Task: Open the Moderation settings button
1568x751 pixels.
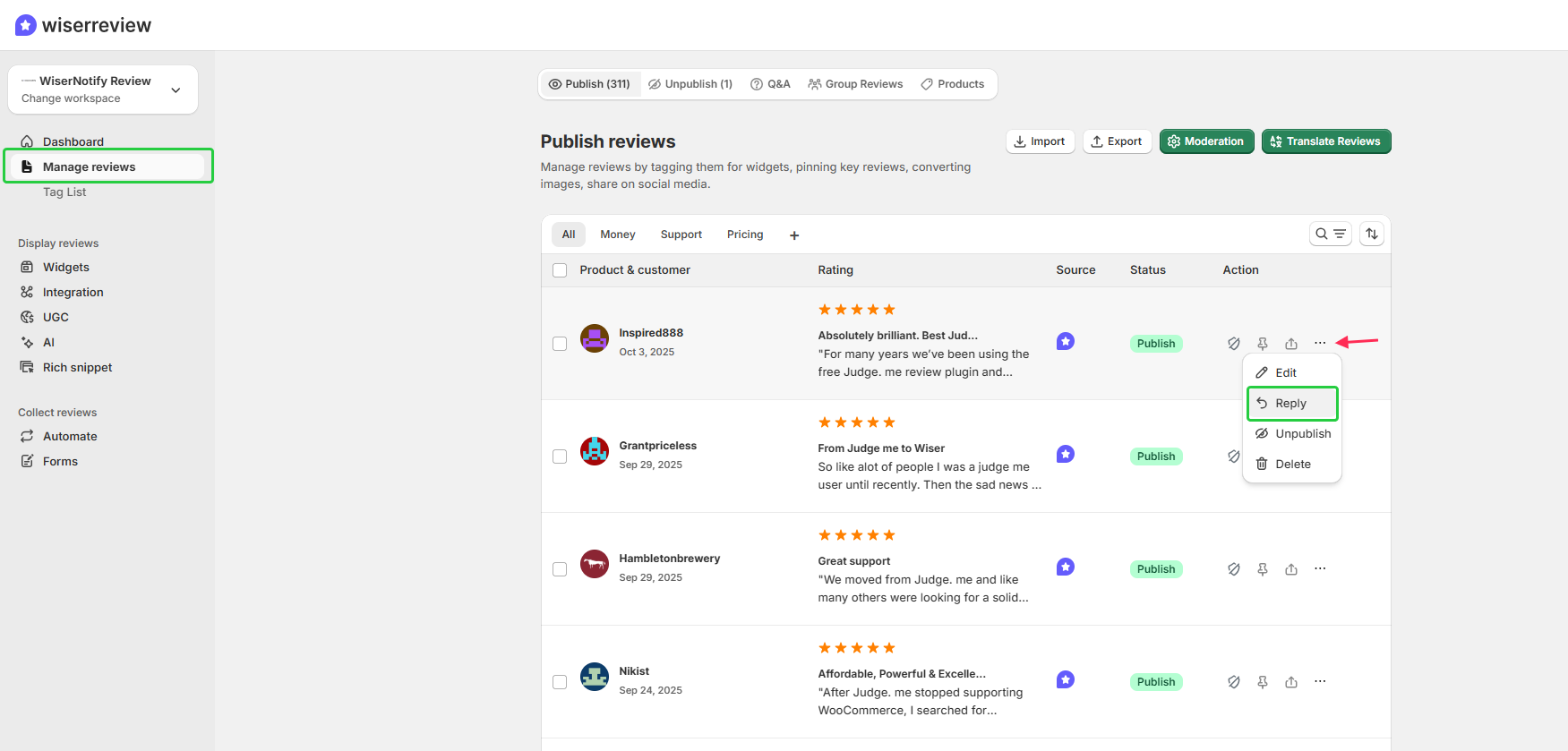Action: point(1206,141)
